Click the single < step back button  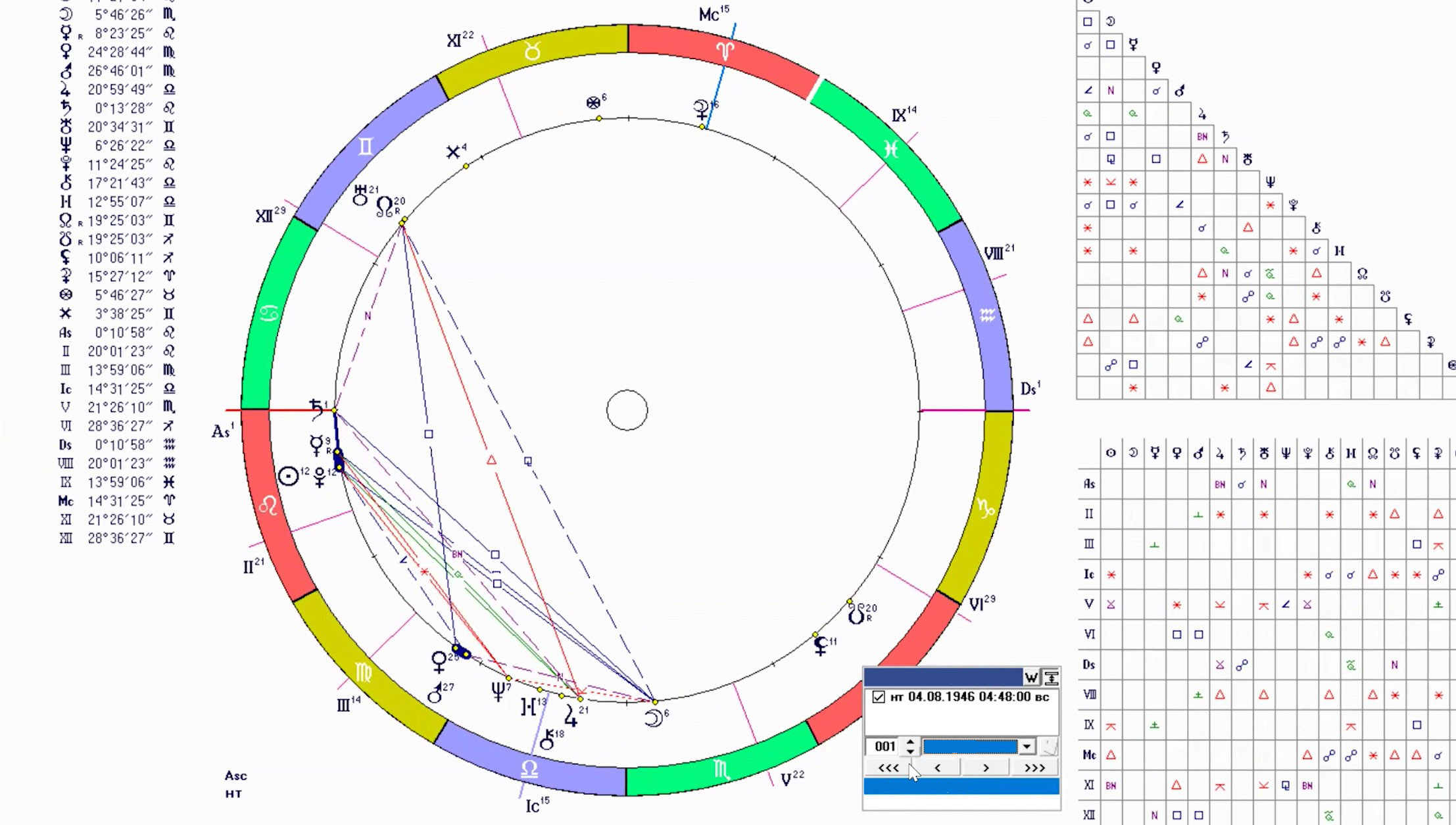click(937, 767)
